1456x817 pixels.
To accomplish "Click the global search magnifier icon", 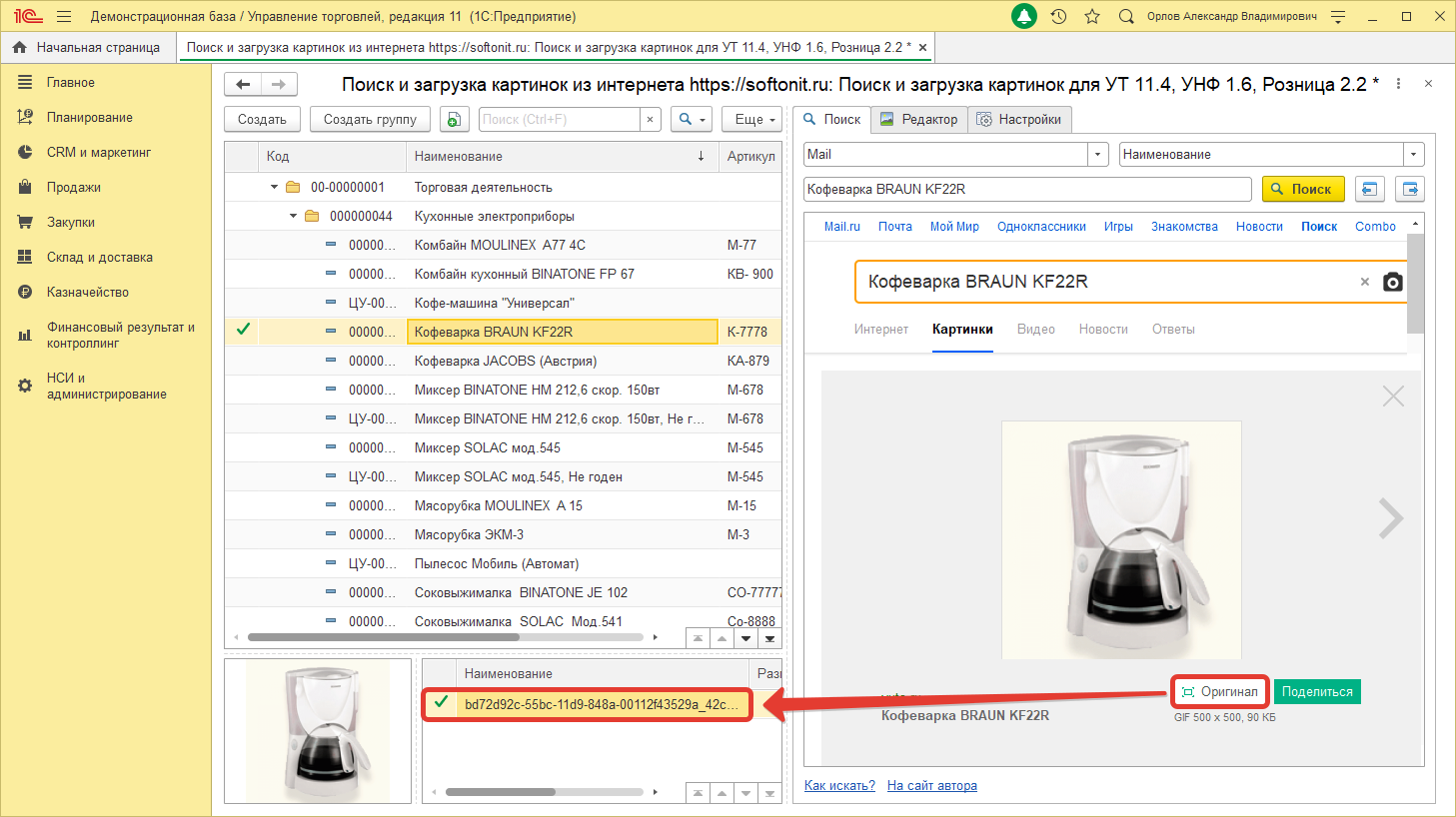I will click(1126, 16).
